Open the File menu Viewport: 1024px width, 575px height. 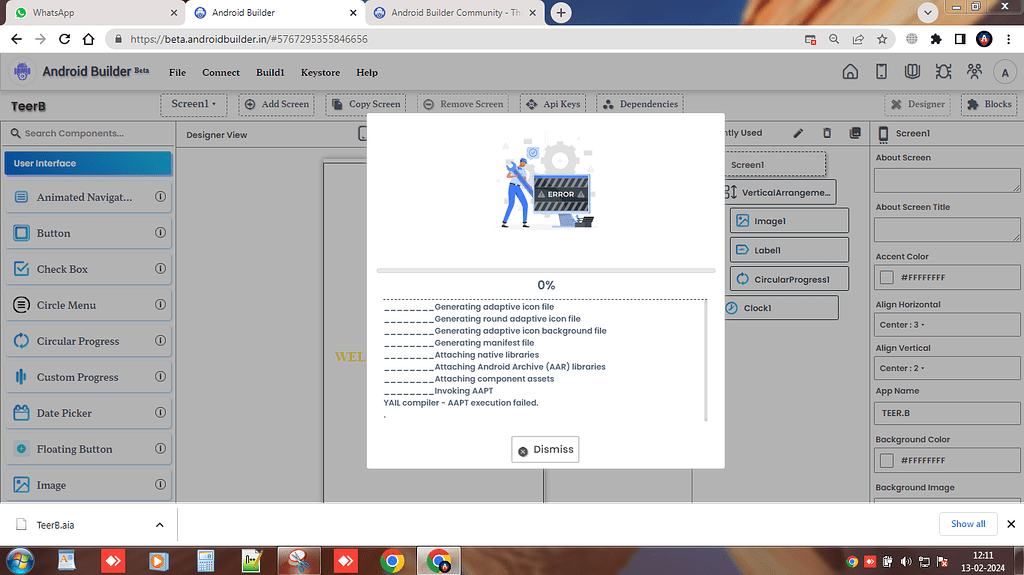pos(177,73)
